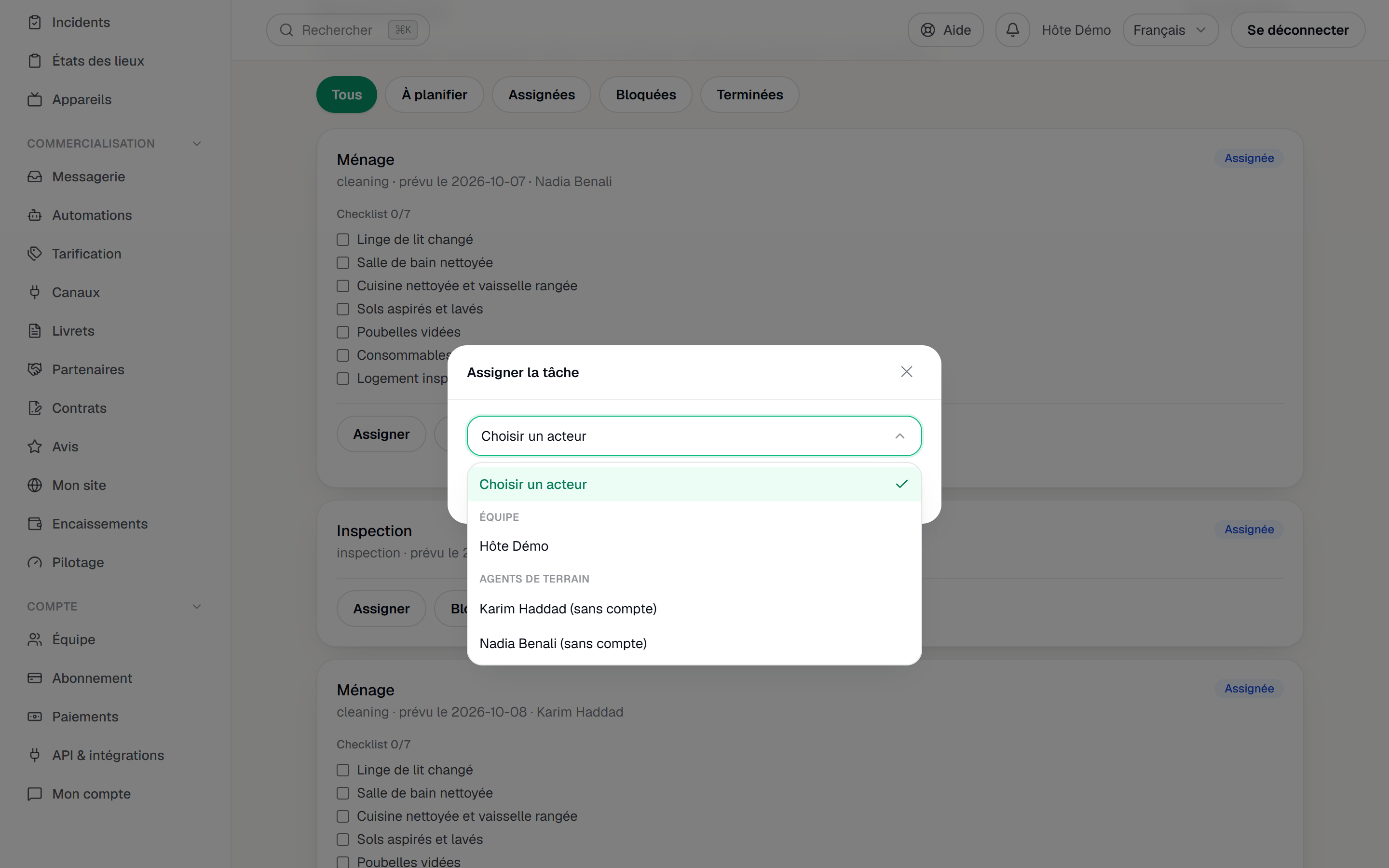1389x868 pixels.
Task: Open the Pilotage gauge icon
Action: (x=34, y=562)
